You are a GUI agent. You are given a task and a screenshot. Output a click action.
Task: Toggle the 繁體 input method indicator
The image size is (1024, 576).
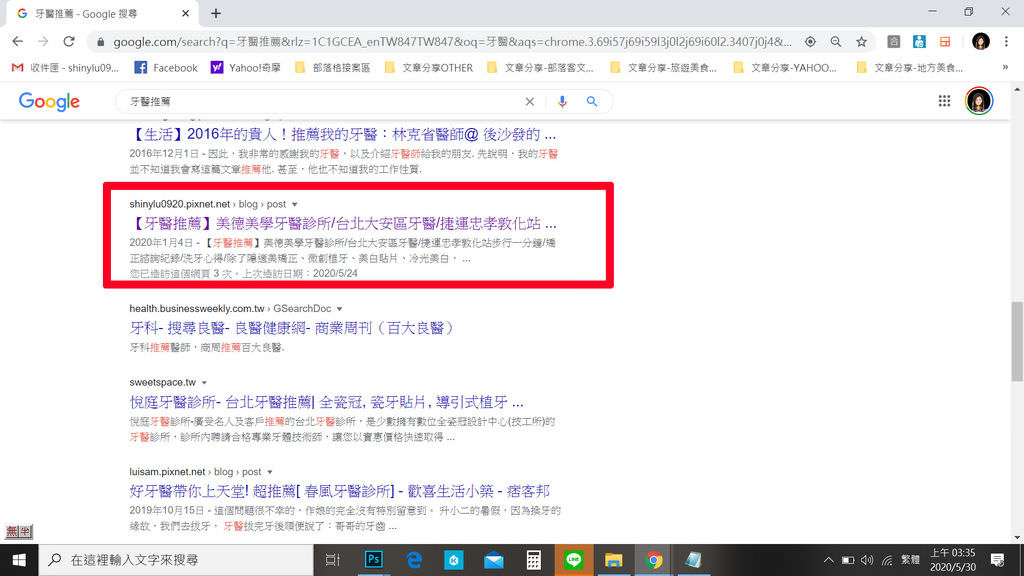coord(910,560)
